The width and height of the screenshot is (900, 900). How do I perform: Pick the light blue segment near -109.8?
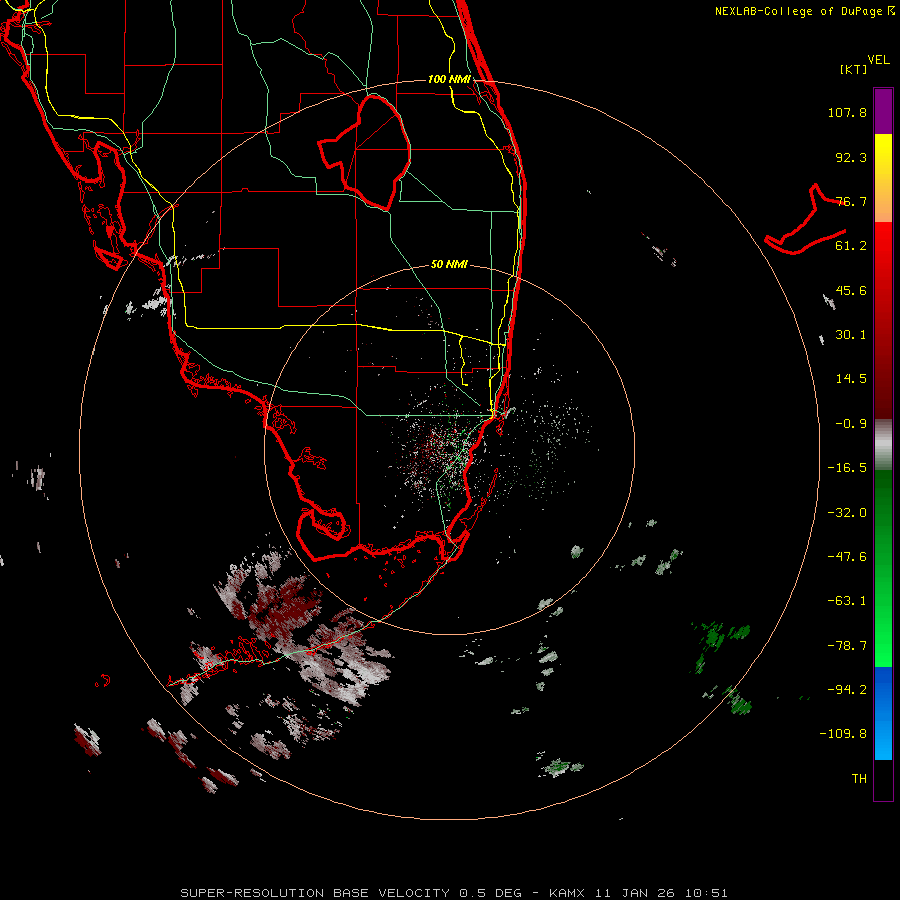[883, 740]
